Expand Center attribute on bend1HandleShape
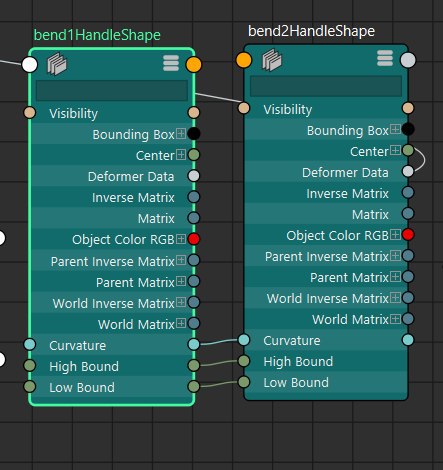The height and width of the screenshot is (470, 443). pyautogui.click(x=181, y=155)
